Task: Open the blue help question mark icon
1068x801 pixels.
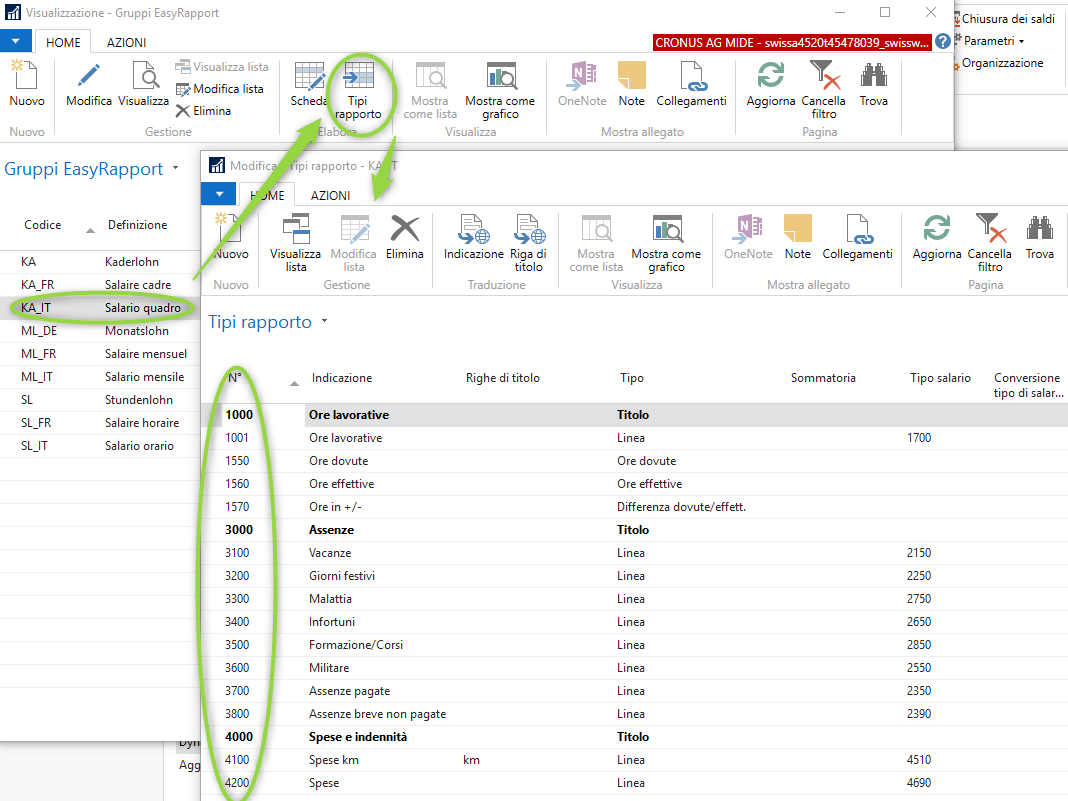Action: click(x=942, y=42)
